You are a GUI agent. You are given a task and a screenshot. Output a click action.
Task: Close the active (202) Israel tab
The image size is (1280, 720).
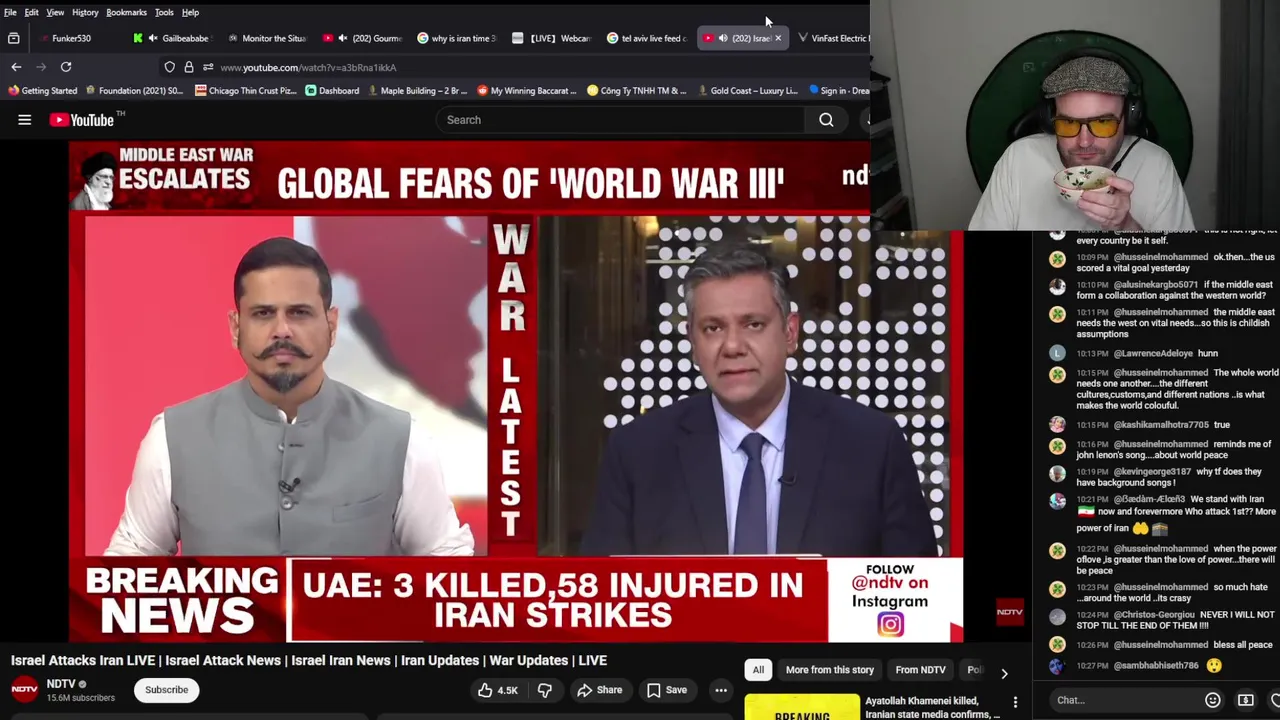click(x=778, y=38)
